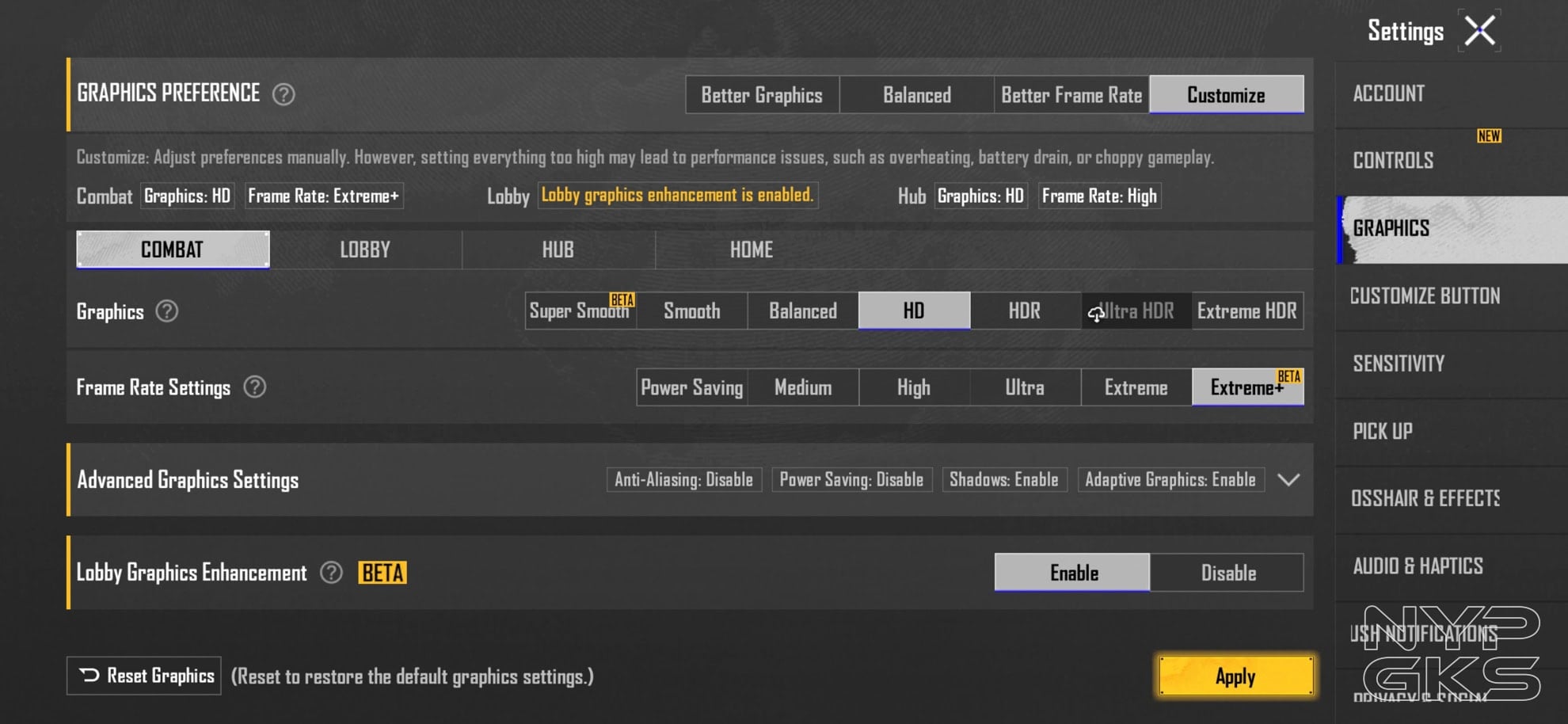Screen dimensions: 1568x724
Task: Switch to the HUB tab
Action: (558, 250)
